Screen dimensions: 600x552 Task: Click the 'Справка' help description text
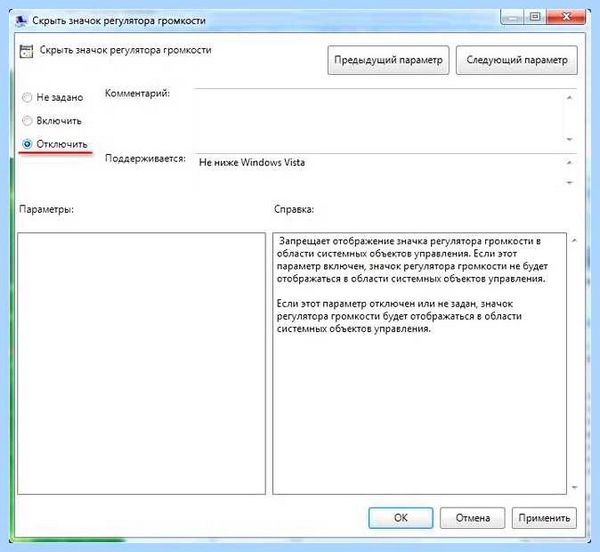pyautogui.click(x=412, y=285)
